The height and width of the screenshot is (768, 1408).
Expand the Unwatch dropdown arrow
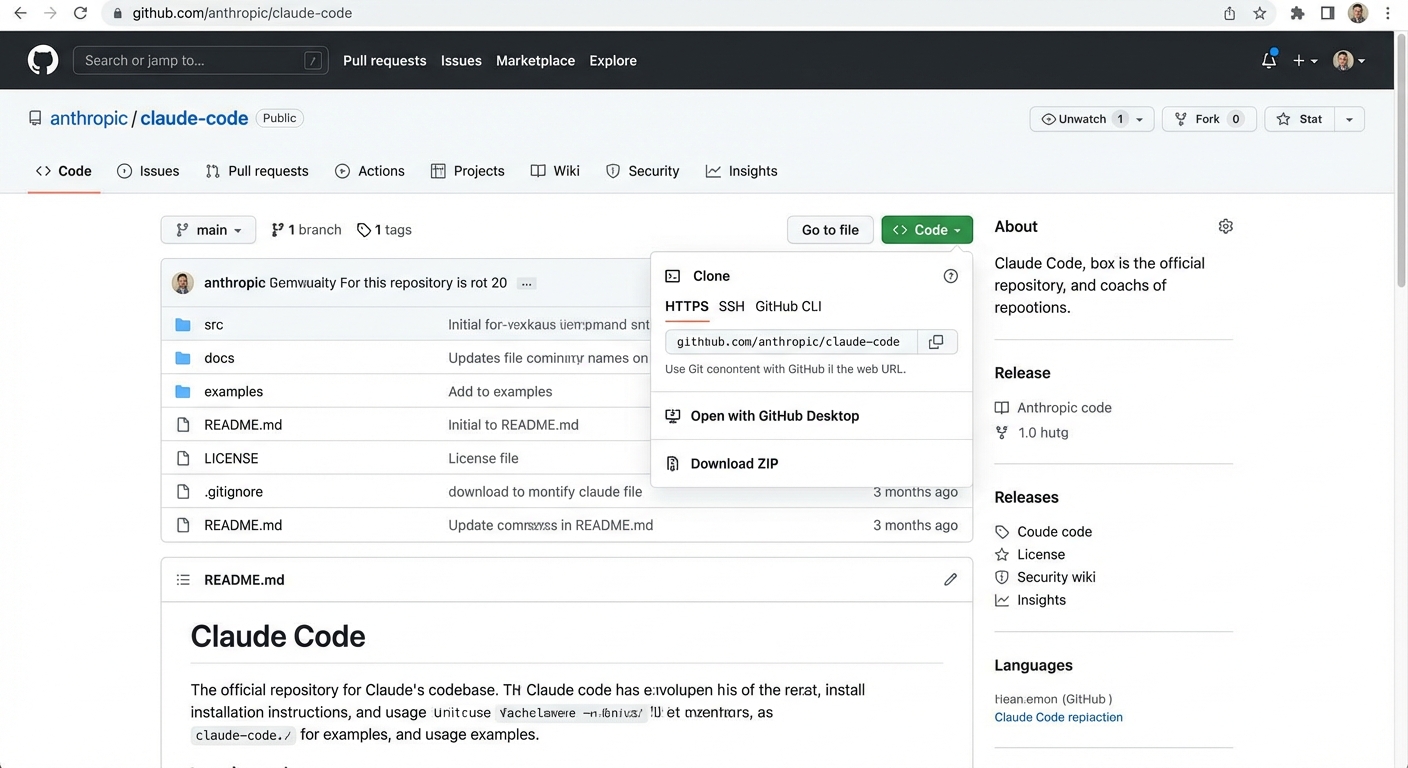pos(1139,119)
